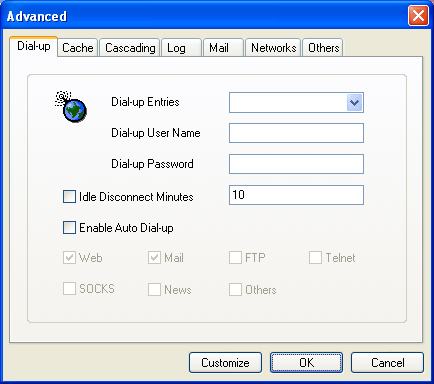Open the Cache tab

coord(78,48)
